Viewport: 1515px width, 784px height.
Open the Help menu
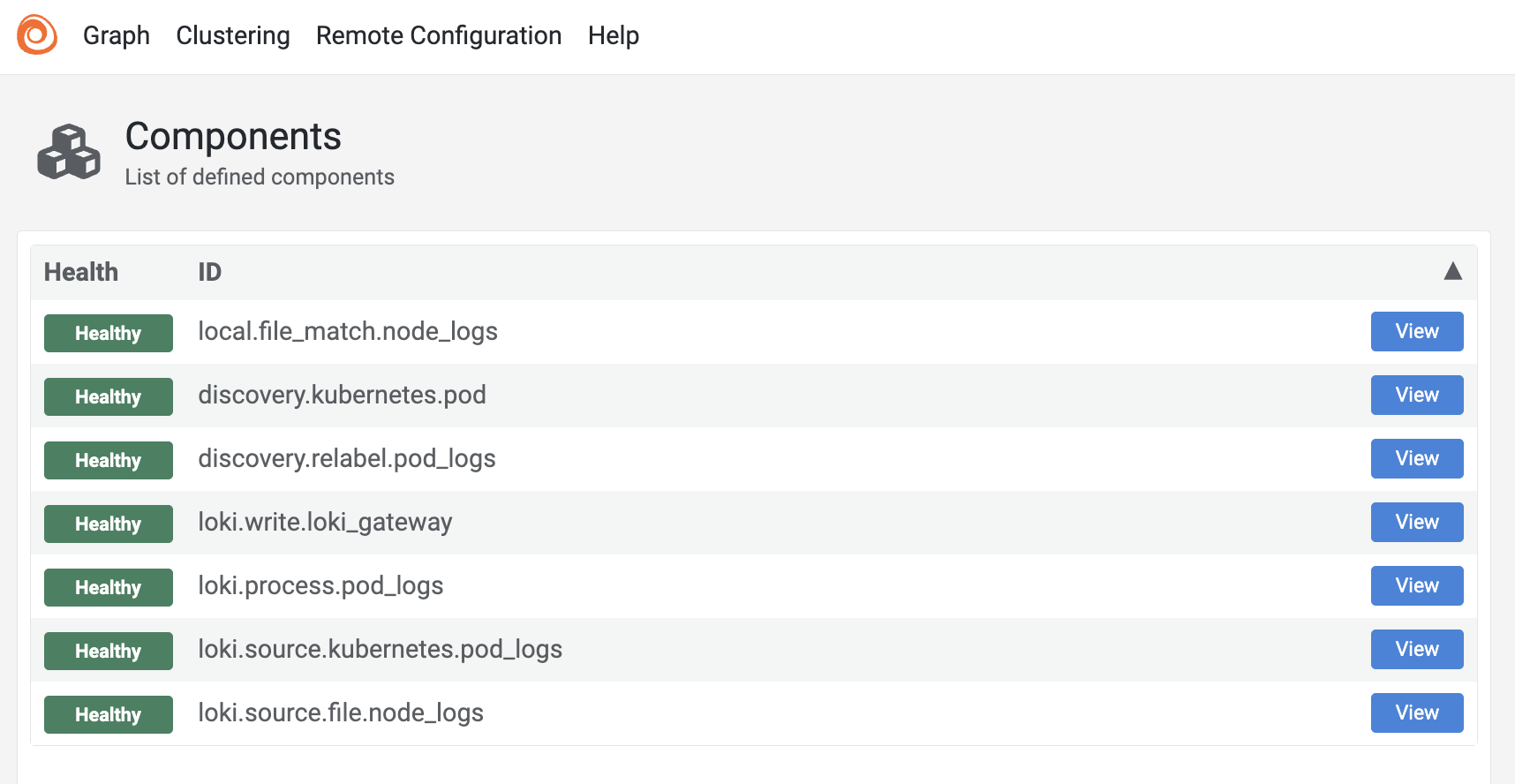[x=614, y=35]
